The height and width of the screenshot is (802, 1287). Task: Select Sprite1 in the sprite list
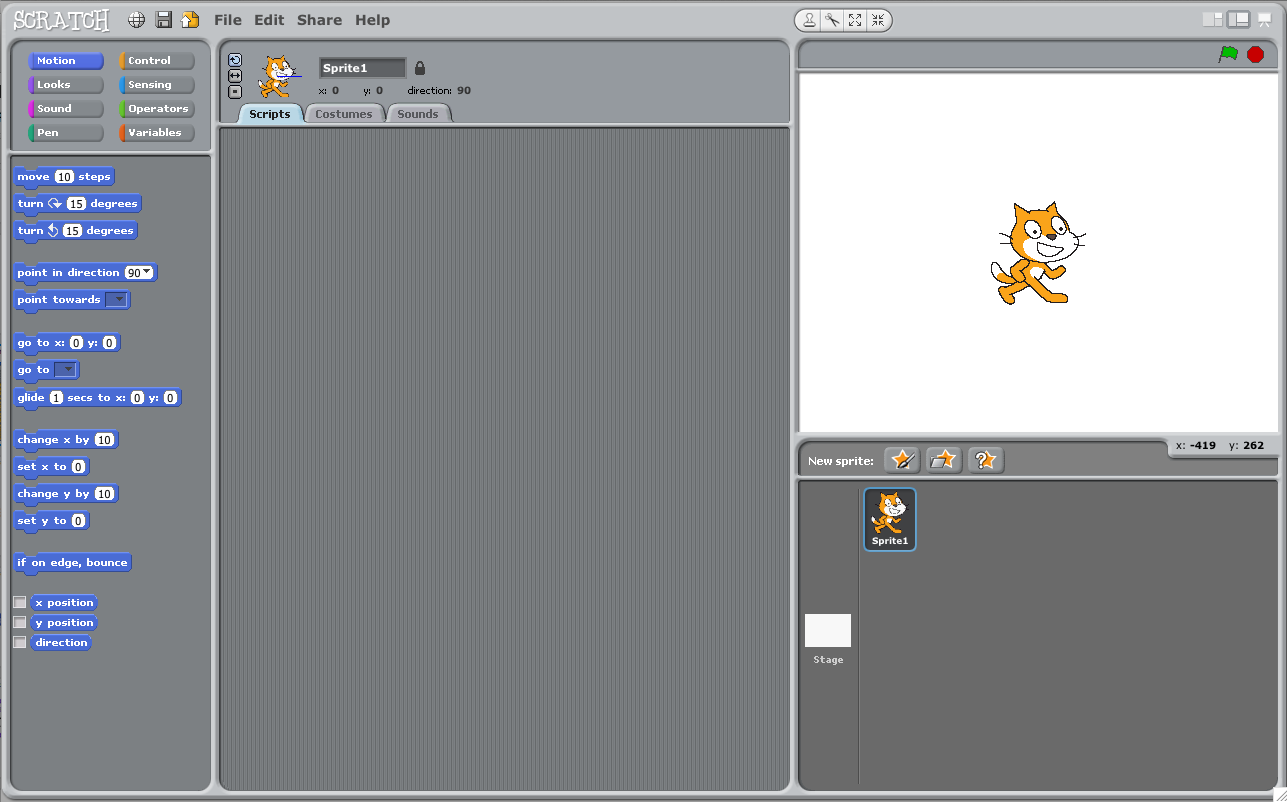point(890,519)
